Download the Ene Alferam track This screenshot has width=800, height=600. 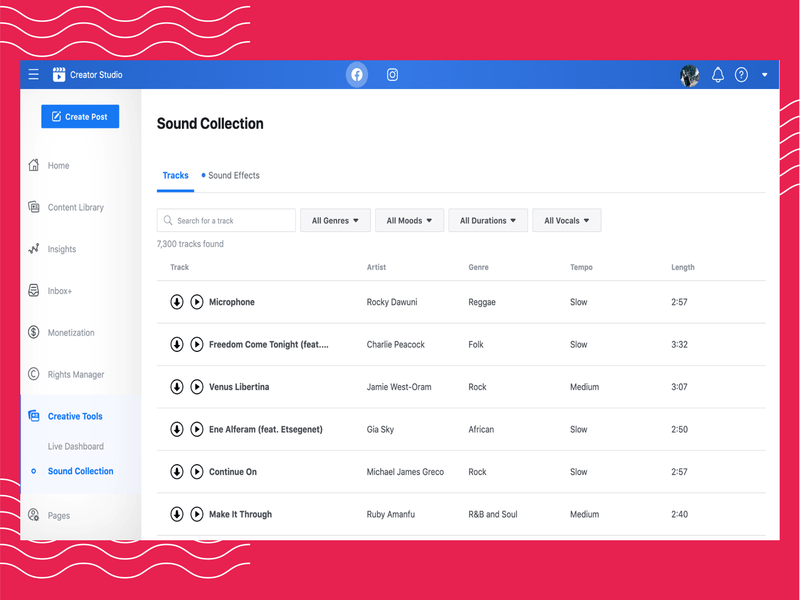pyautogui.click(x=177, y=429)
